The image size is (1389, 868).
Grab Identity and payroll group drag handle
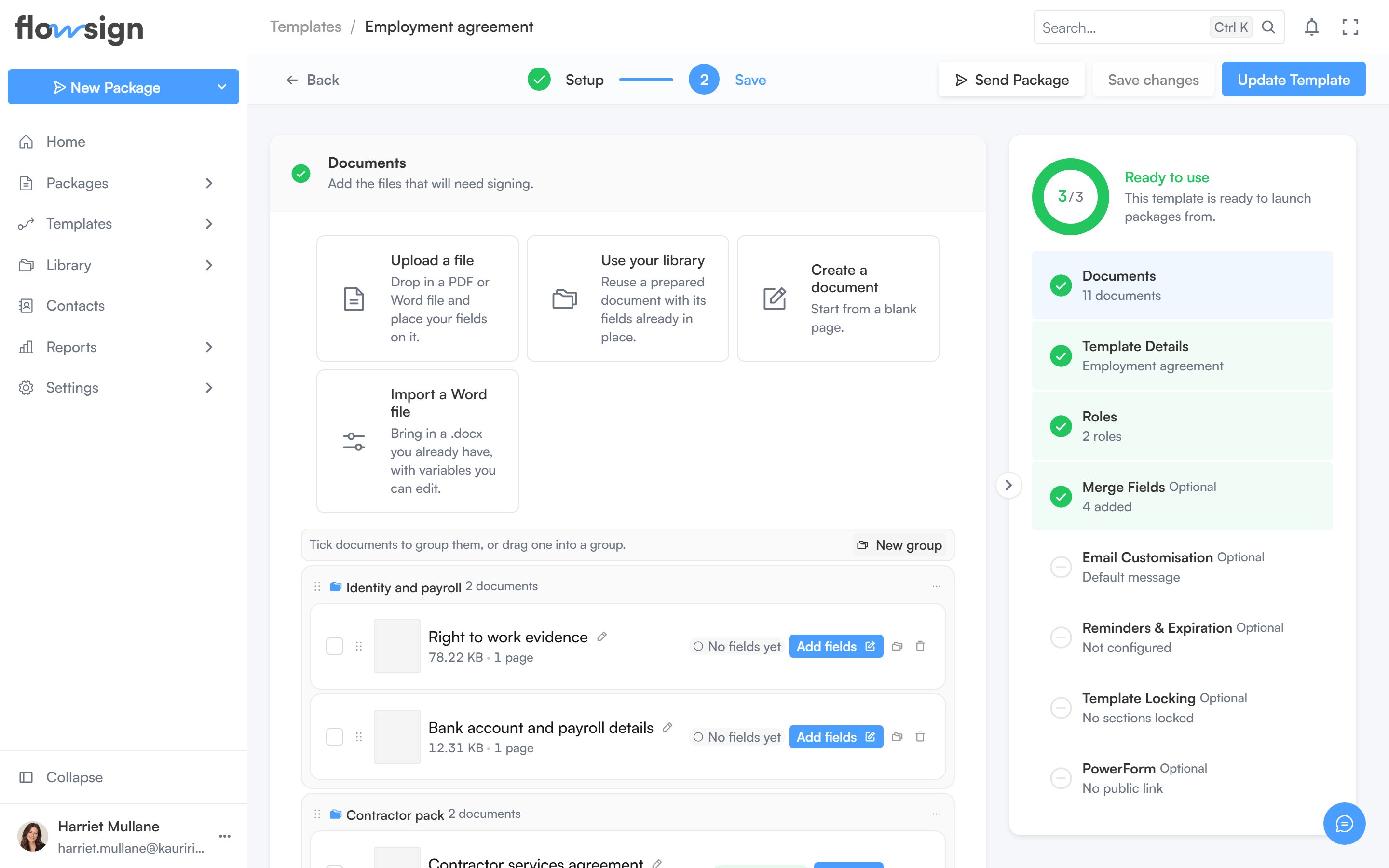317,586
